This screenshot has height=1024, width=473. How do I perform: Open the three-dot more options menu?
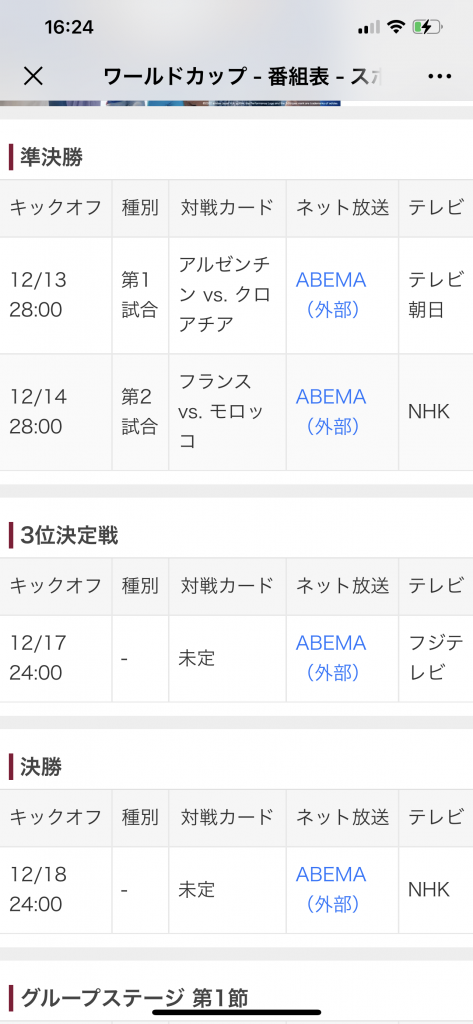click(x=440, y=76)
